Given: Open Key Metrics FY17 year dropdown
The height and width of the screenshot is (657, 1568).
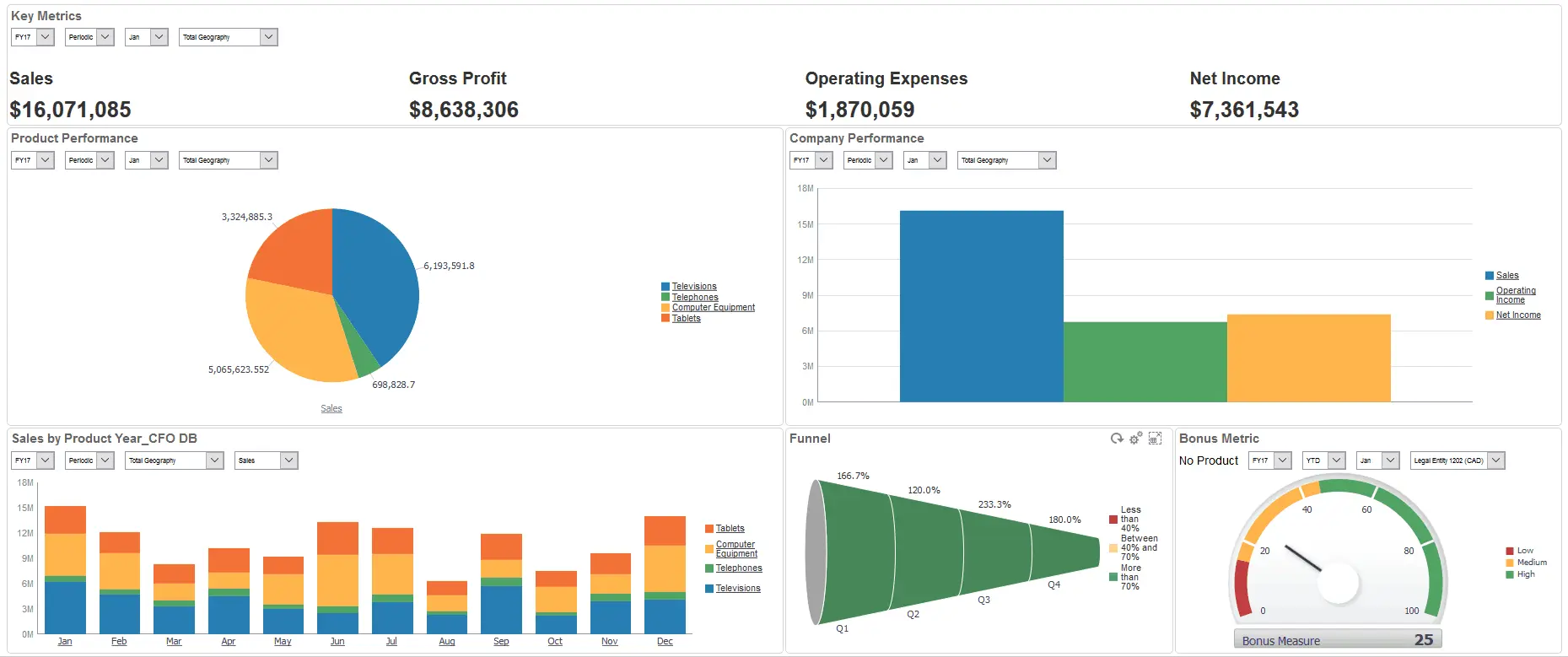Looking at the screenshot, I should tap(33, 37).
